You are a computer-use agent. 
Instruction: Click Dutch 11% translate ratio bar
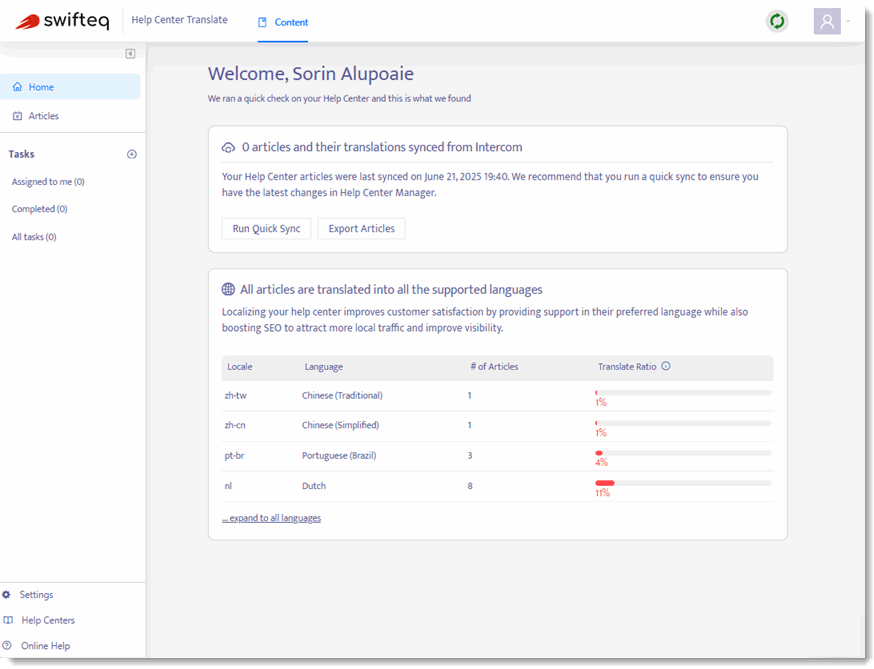pyautogui.click(x=683, y=483)
